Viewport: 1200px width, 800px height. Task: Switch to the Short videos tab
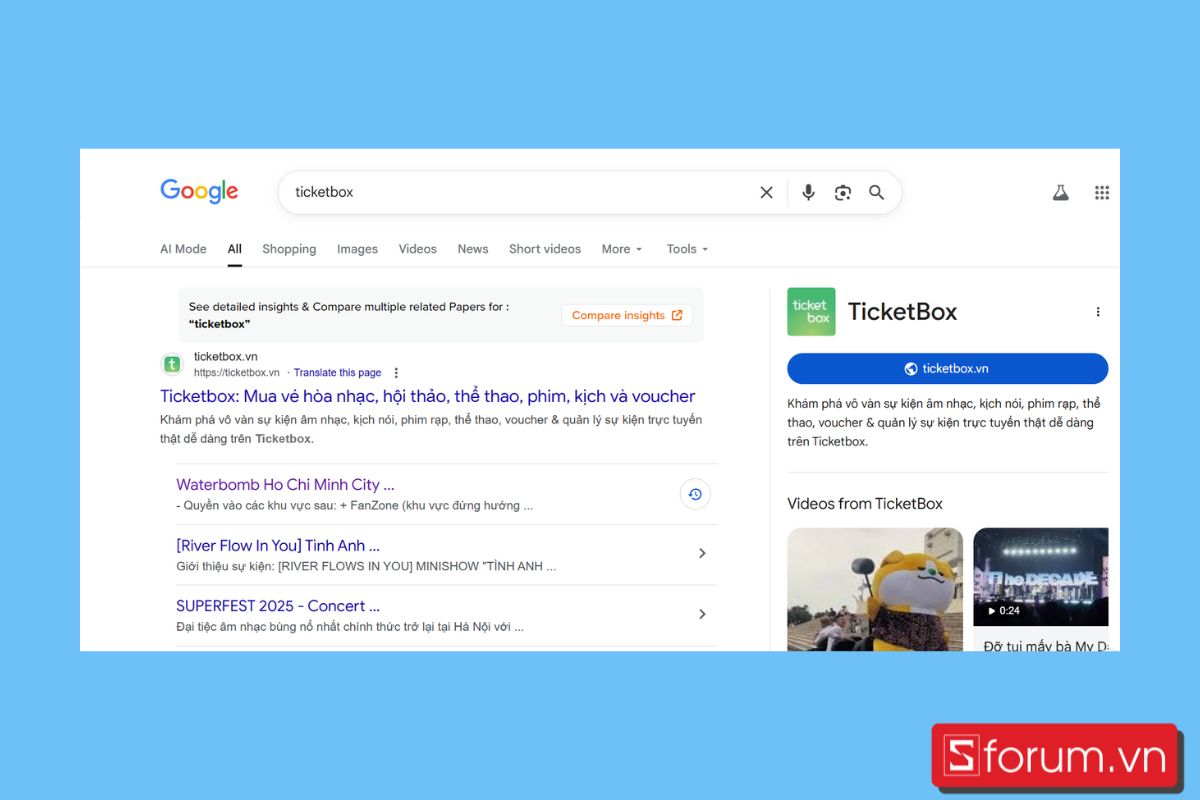tap(545, 249)
